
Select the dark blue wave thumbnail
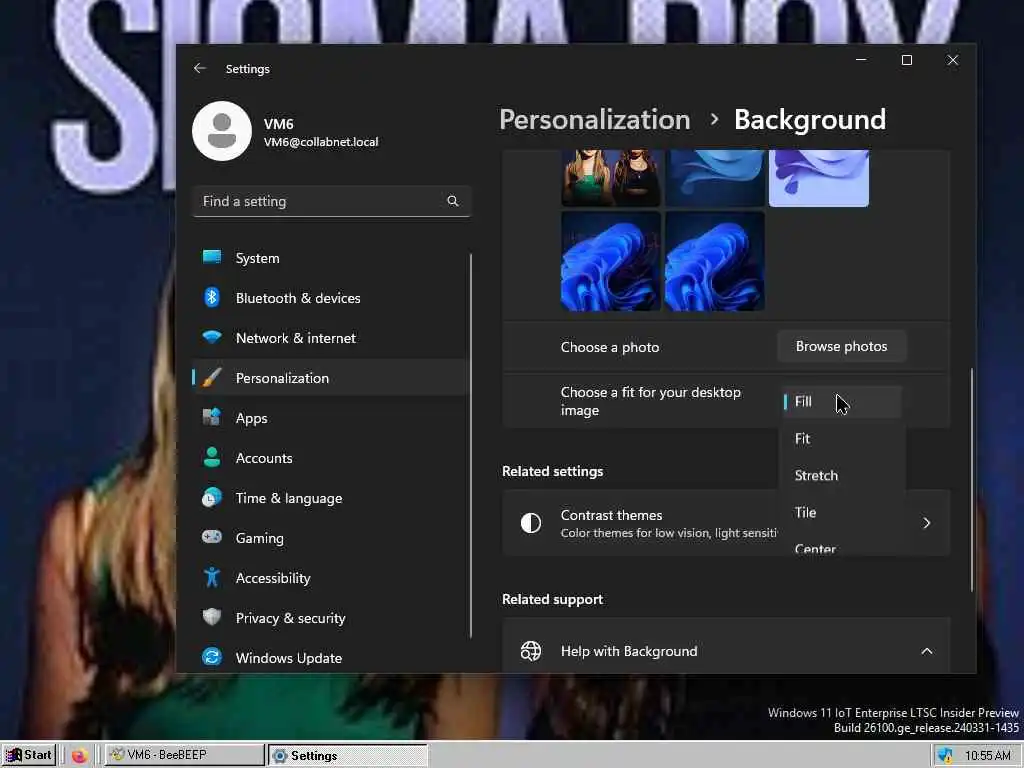[x=714, y=178]
